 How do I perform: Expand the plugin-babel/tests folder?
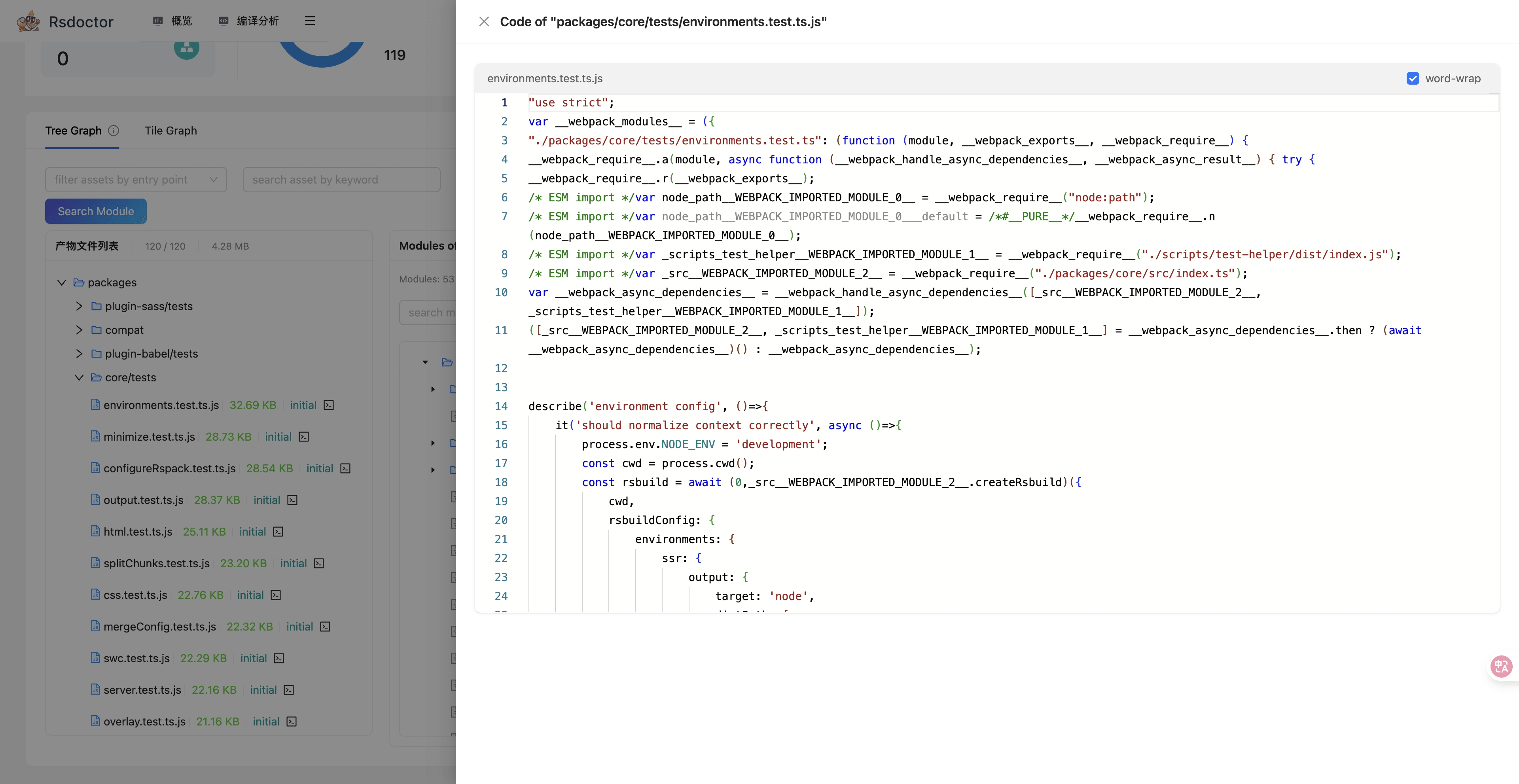(x=79, y=354)
